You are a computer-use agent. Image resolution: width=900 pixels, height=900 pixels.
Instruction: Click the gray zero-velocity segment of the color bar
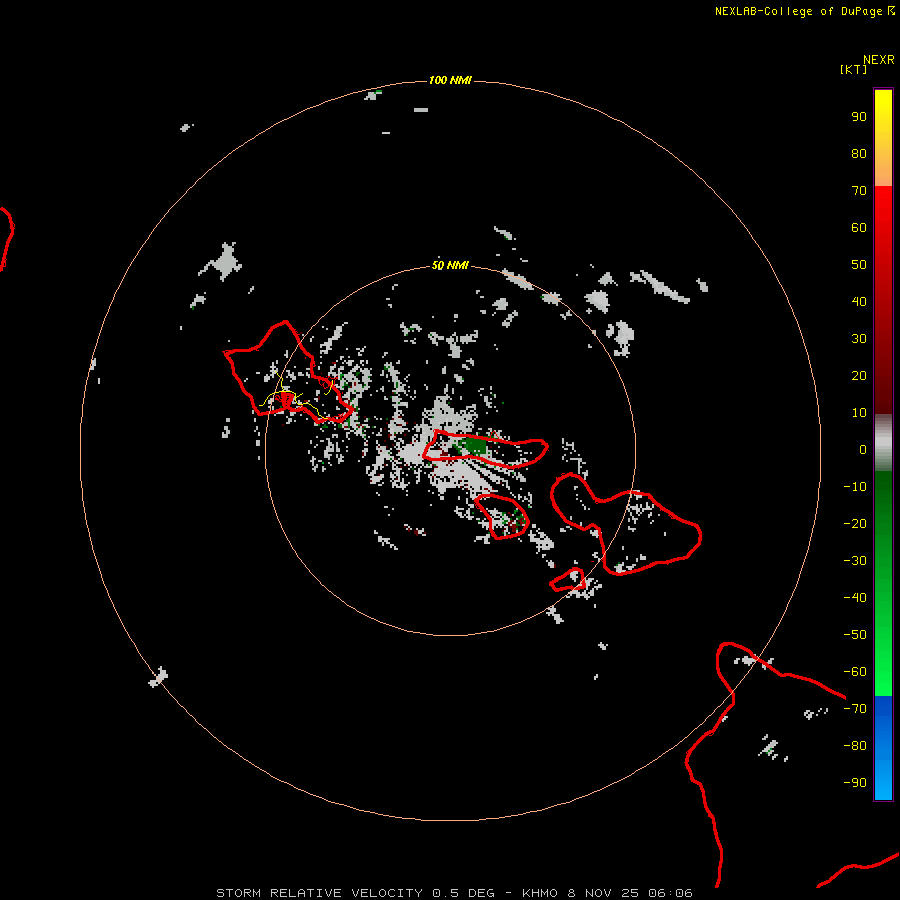pos(883,443)
